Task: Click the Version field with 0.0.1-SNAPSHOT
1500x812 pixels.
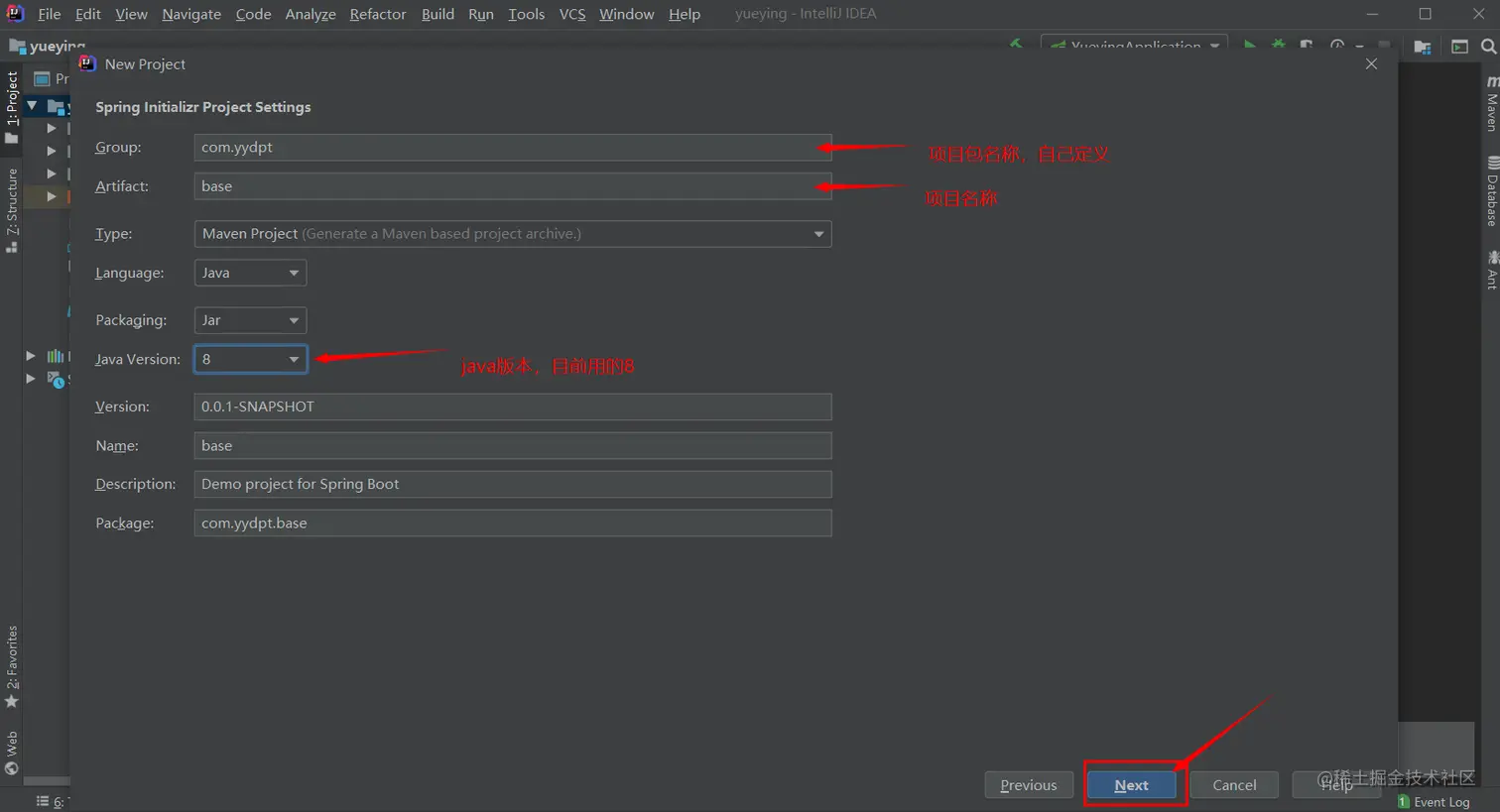Action: tap(513, 406)
